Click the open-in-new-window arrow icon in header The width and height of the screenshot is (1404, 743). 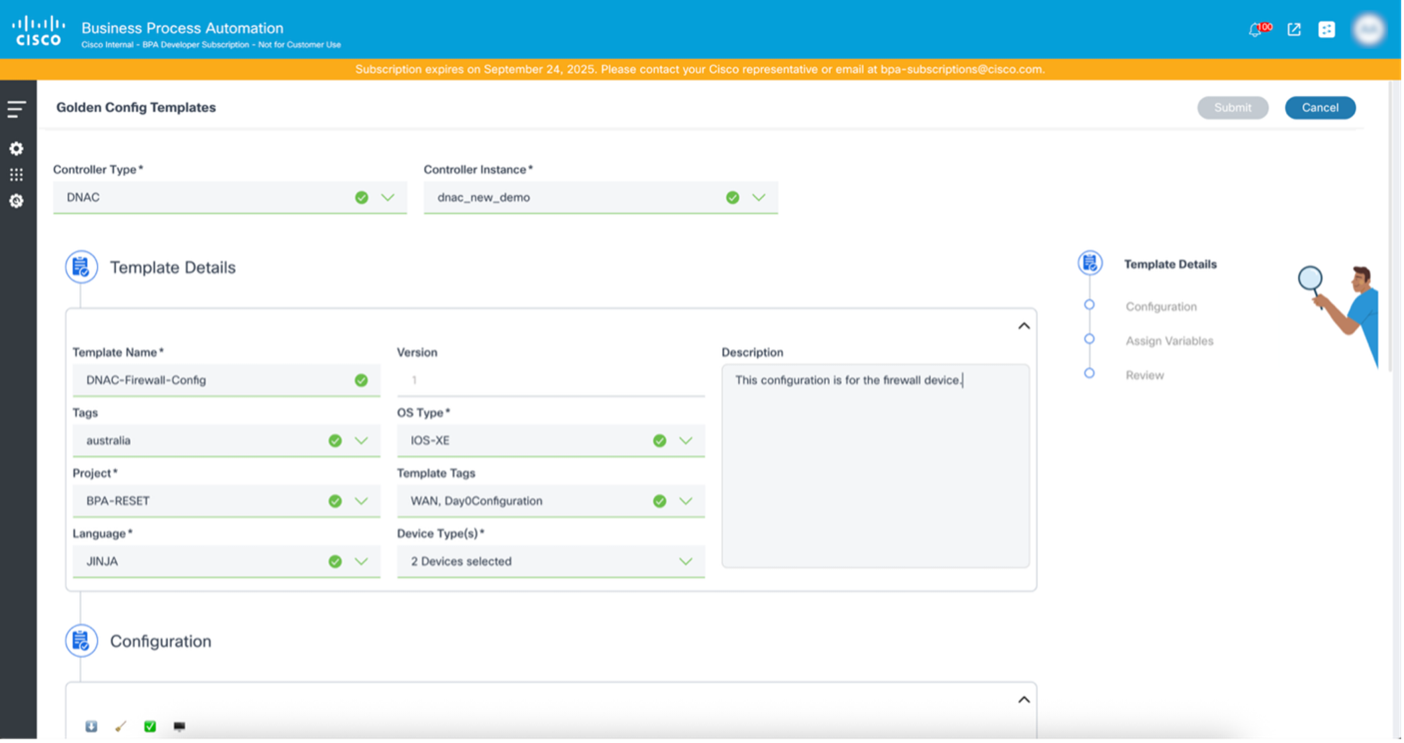[x=1294, y=30]
